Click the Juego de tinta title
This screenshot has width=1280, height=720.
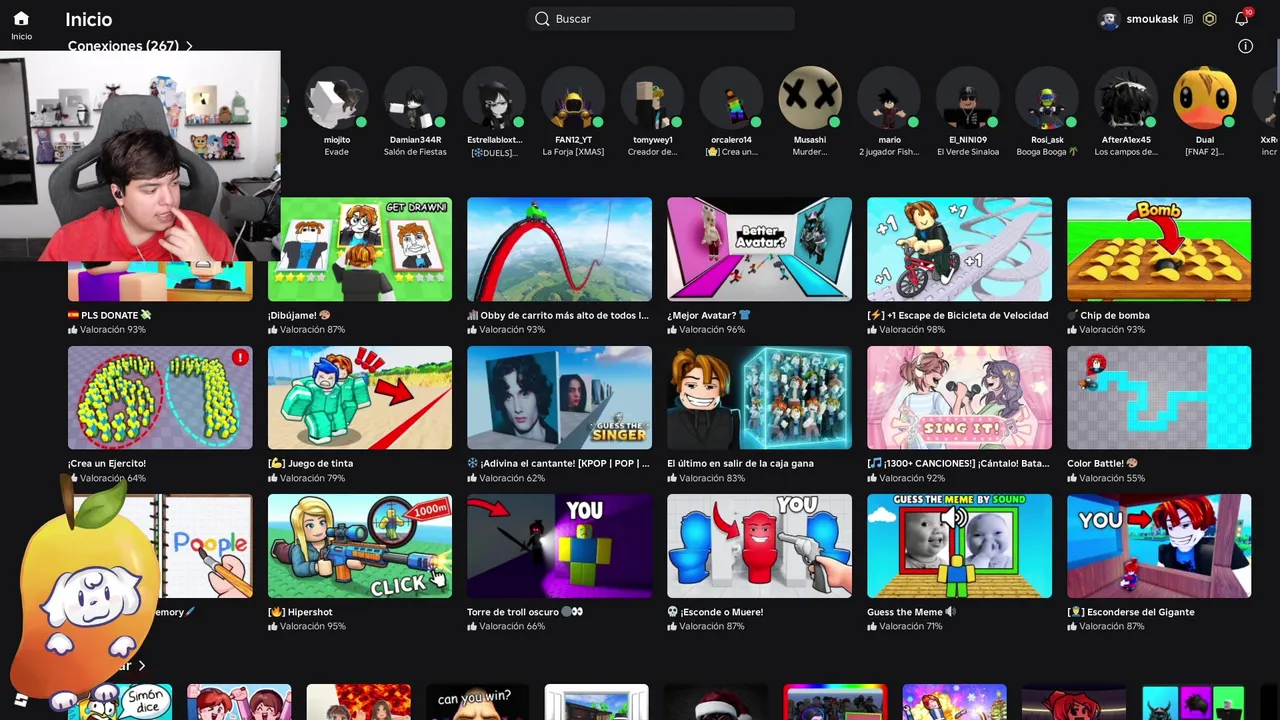tap(310, 463)
